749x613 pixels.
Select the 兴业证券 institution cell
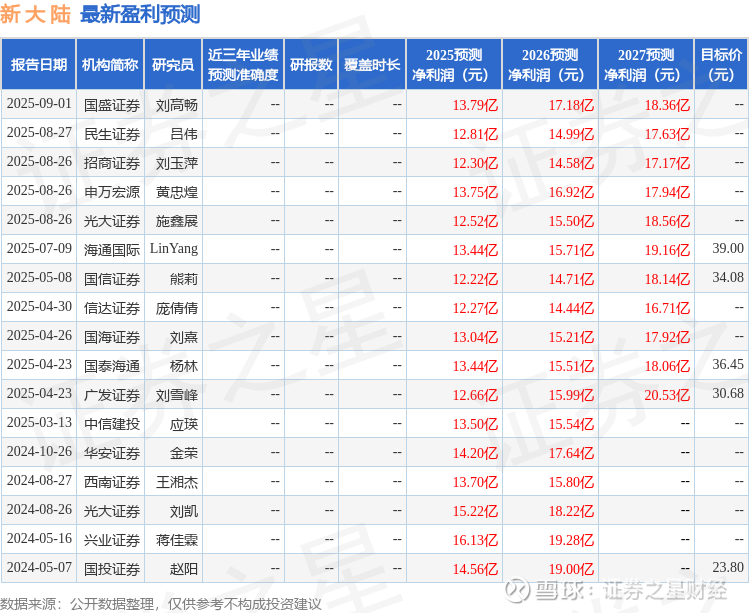tap(110, 539)
